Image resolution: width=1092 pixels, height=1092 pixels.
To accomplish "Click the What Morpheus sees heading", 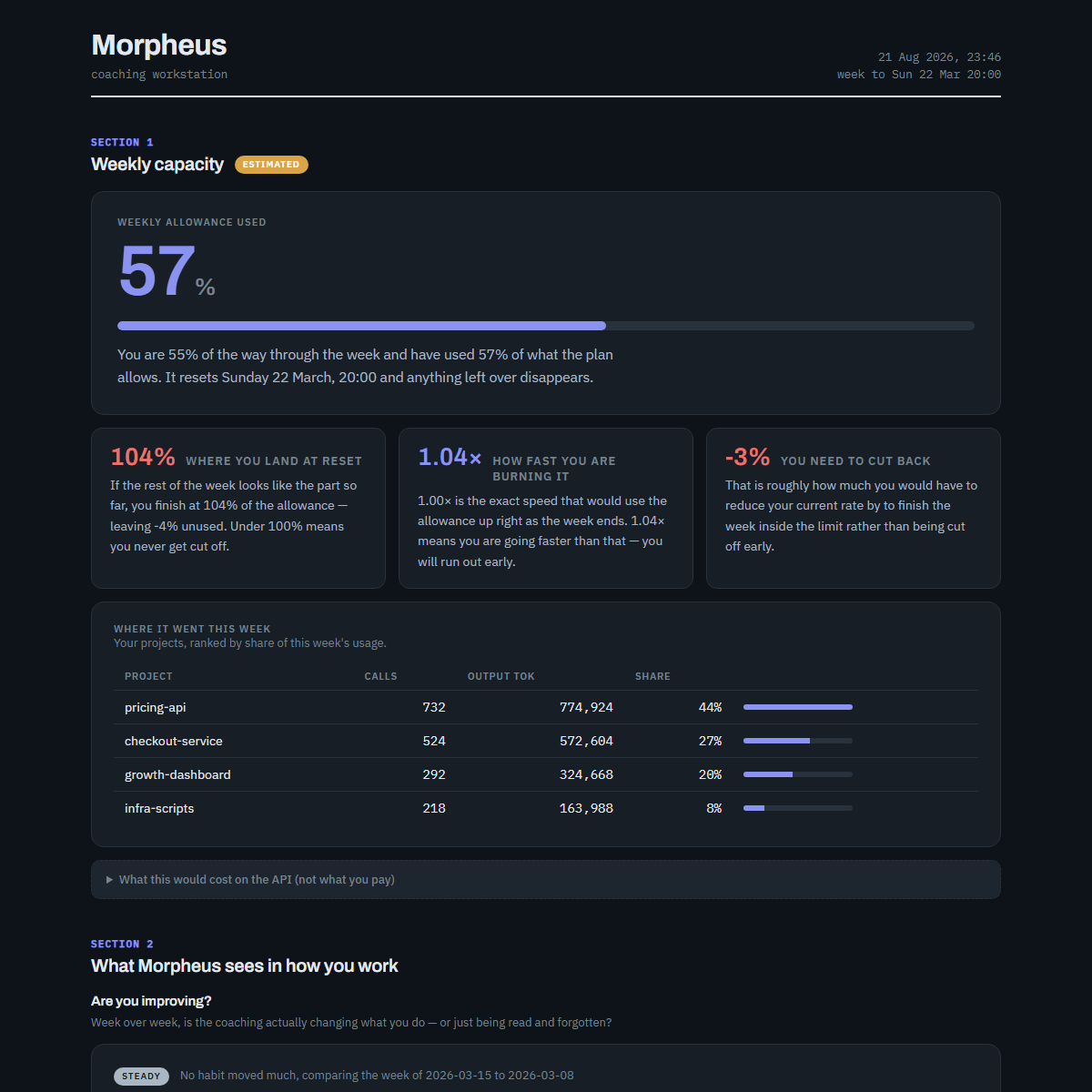I will (245, 966).
